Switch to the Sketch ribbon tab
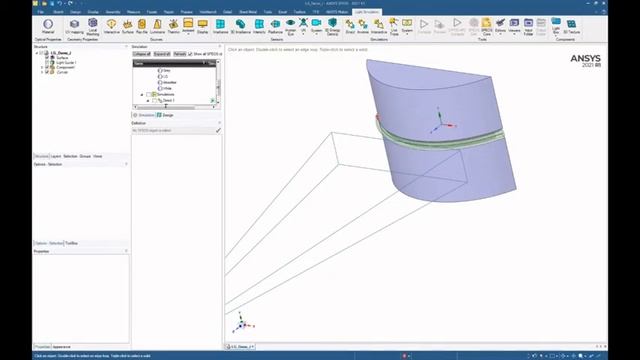This screenshot has height=360, width=640. tap(58, 12)
